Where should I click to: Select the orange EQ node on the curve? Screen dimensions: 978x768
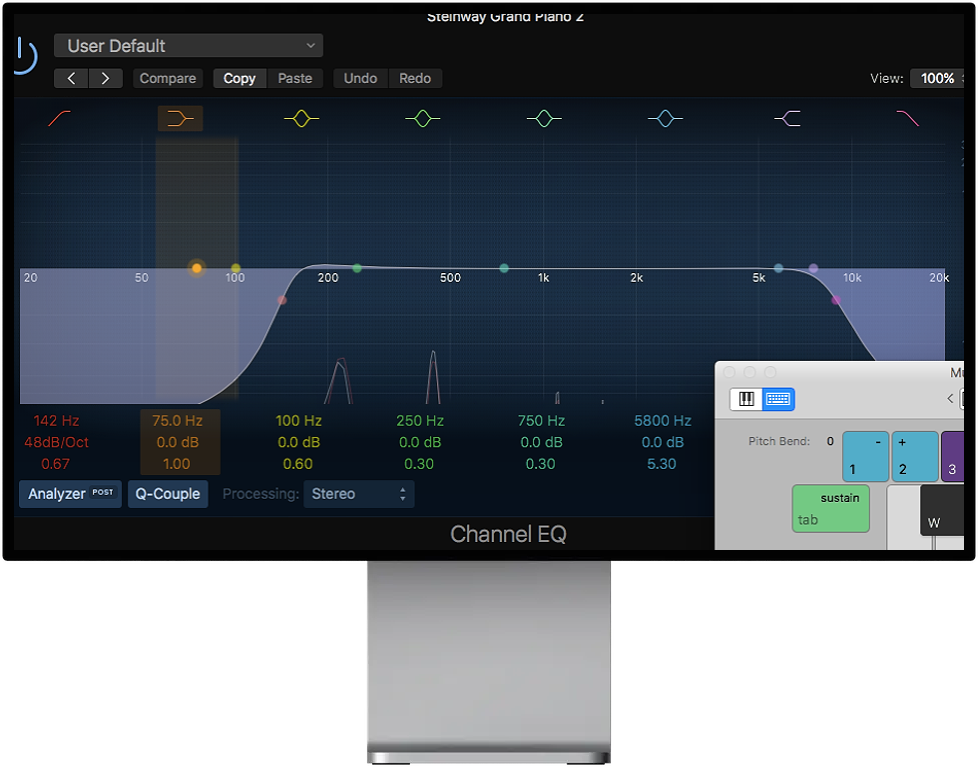[196, 268]
